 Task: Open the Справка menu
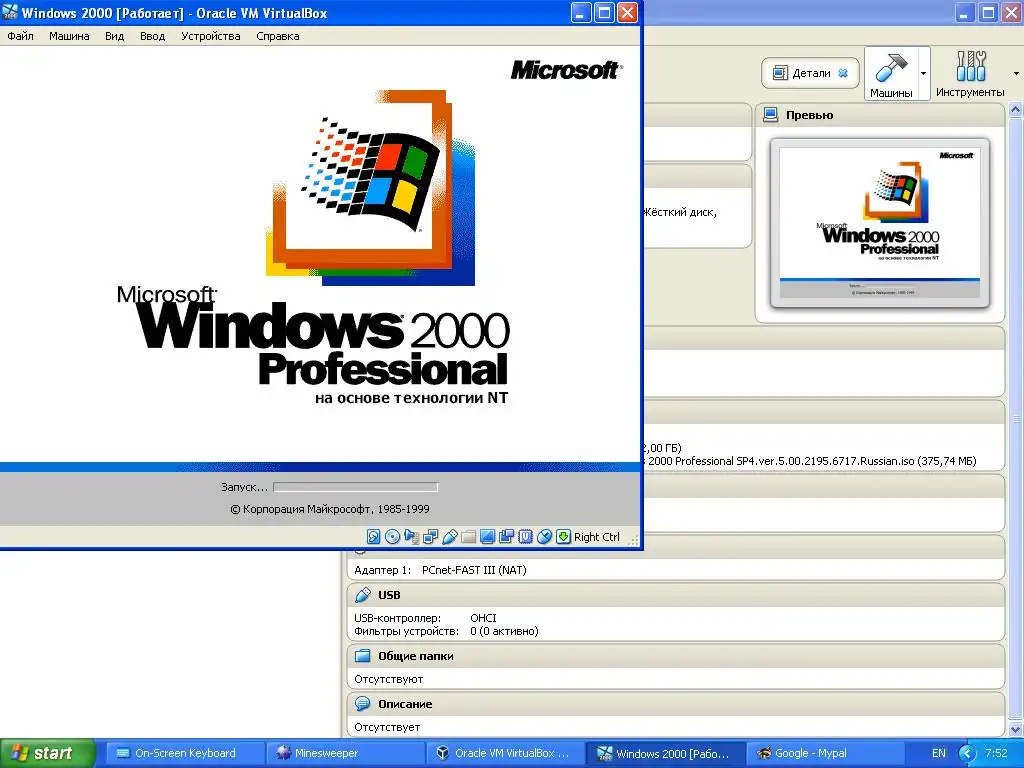point(278,36)
